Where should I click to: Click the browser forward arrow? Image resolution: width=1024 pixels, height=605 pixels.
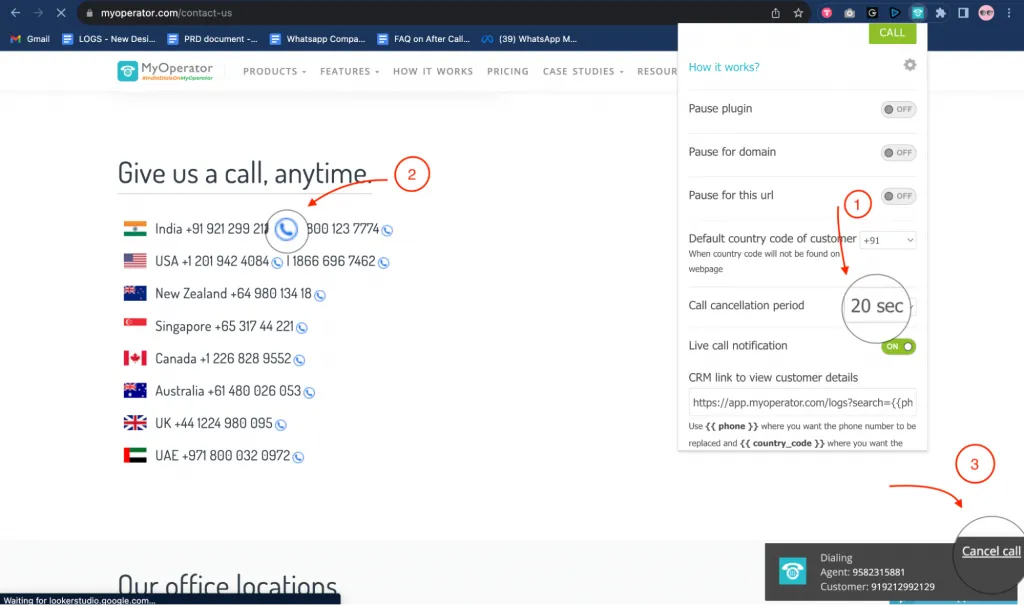click(38, 12)
